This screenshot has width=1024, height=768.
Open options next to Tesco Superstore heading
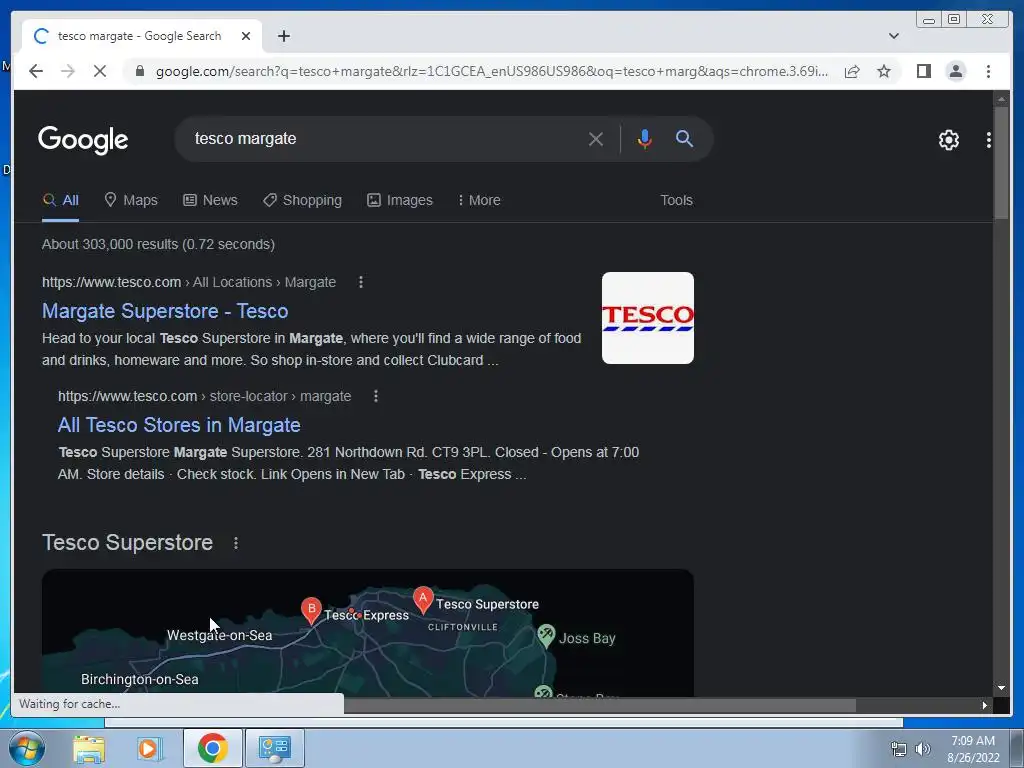[x=236, y=543]
